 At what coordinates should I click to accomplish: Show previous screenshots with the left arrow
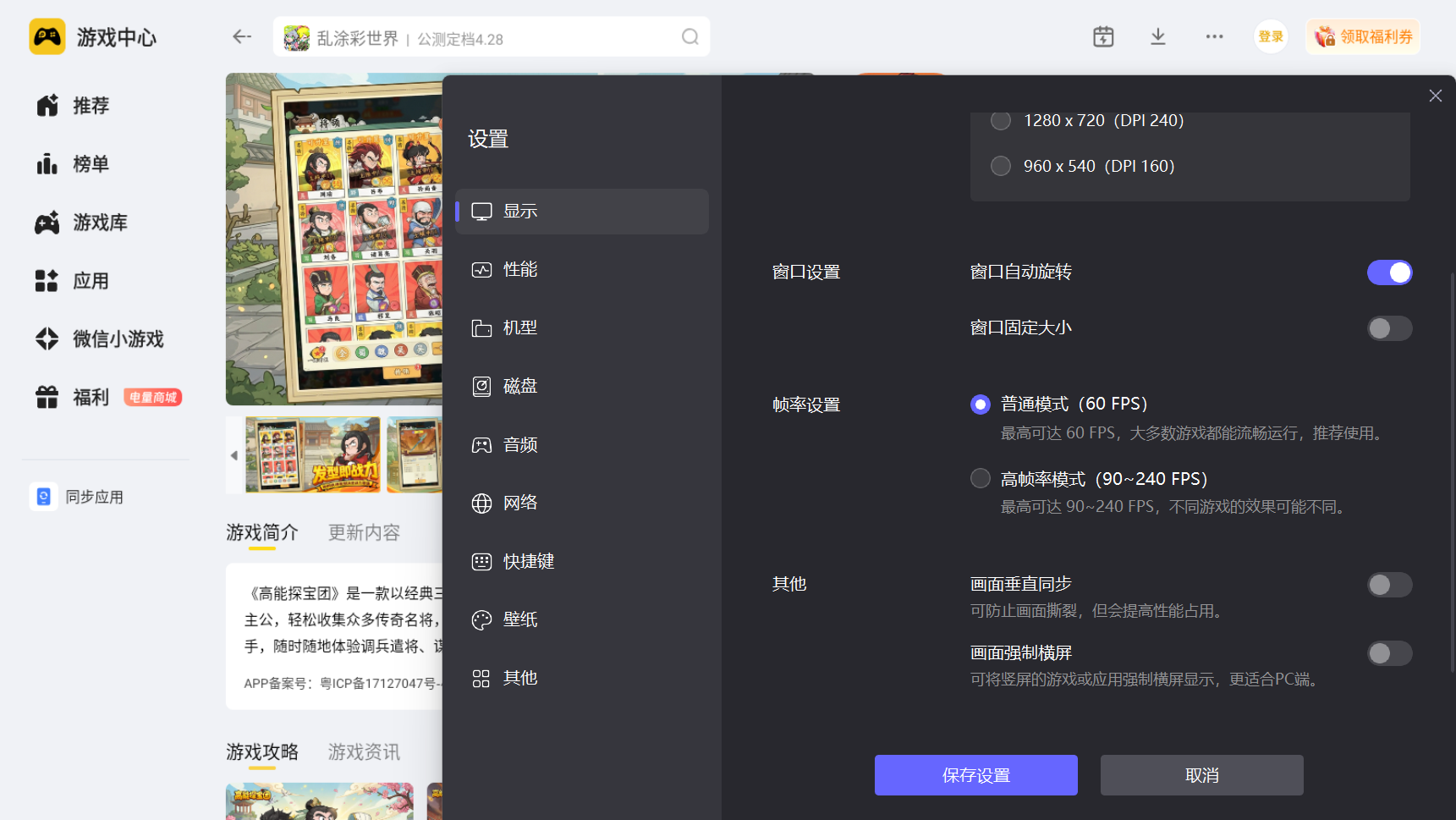point(234,455)
